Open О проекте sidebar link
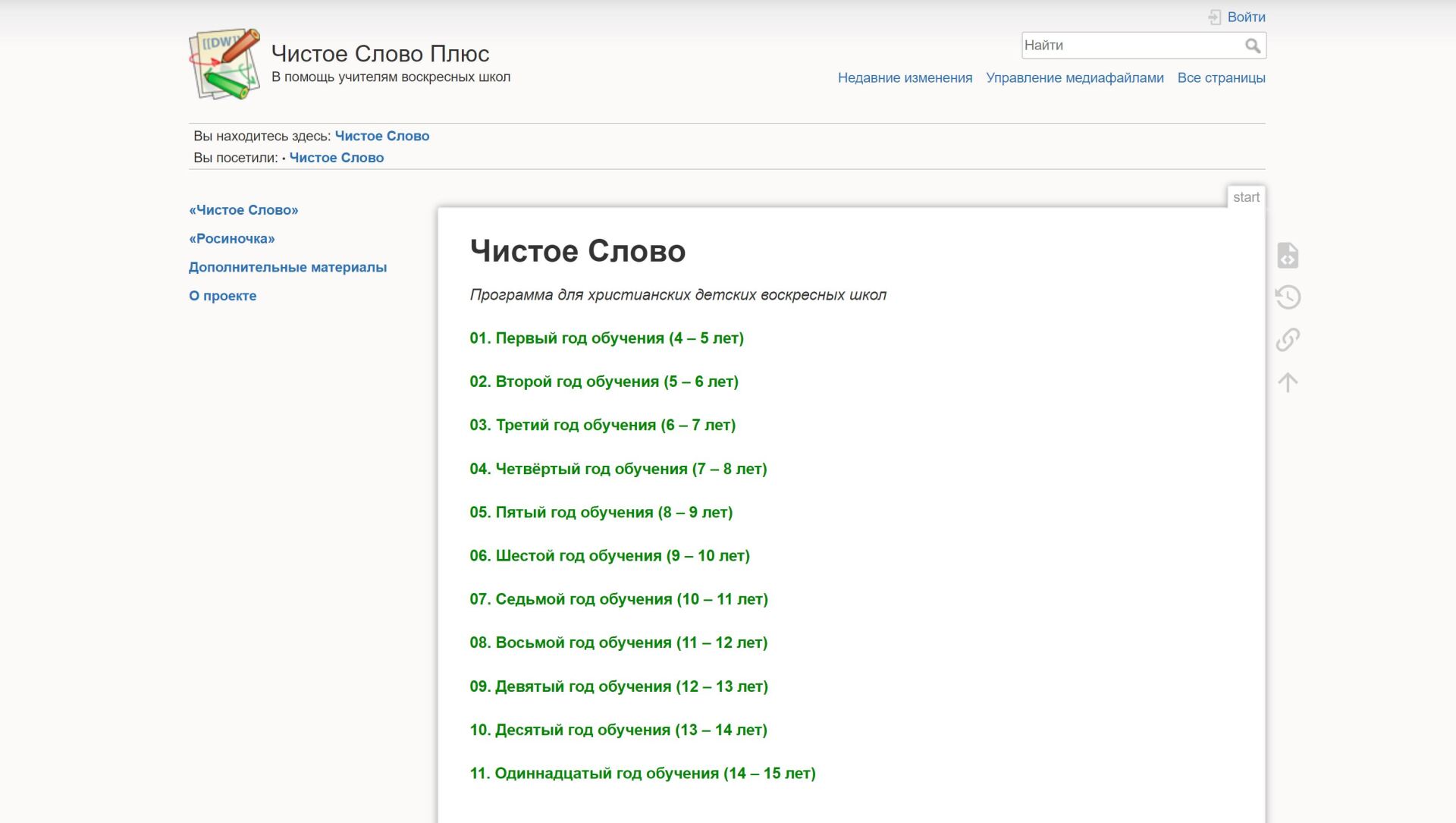1456x823 pixels. point(222,296)
